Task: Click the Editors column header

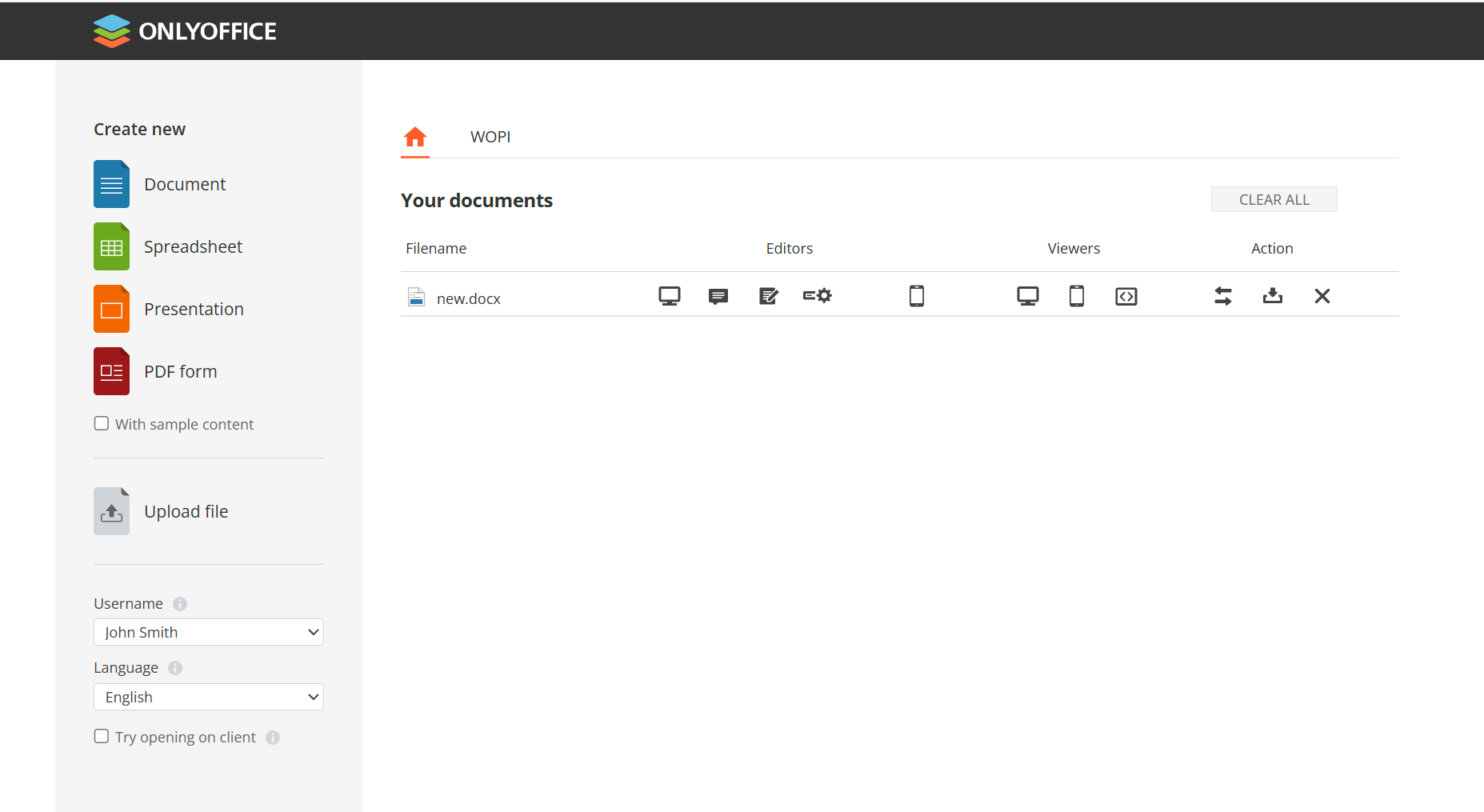Action: (x=790, y=248)
